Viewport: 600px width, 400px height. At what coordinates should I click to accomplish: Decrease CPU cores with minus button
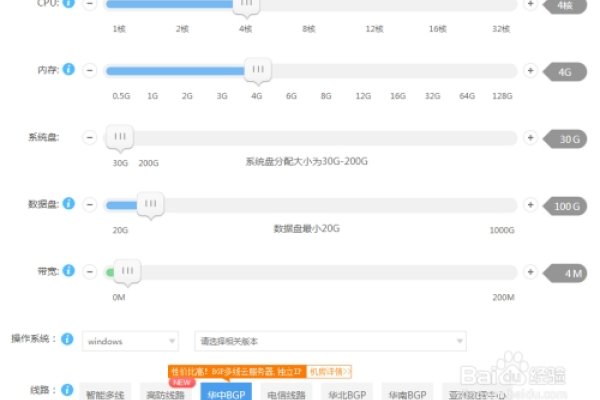point(90,4)
